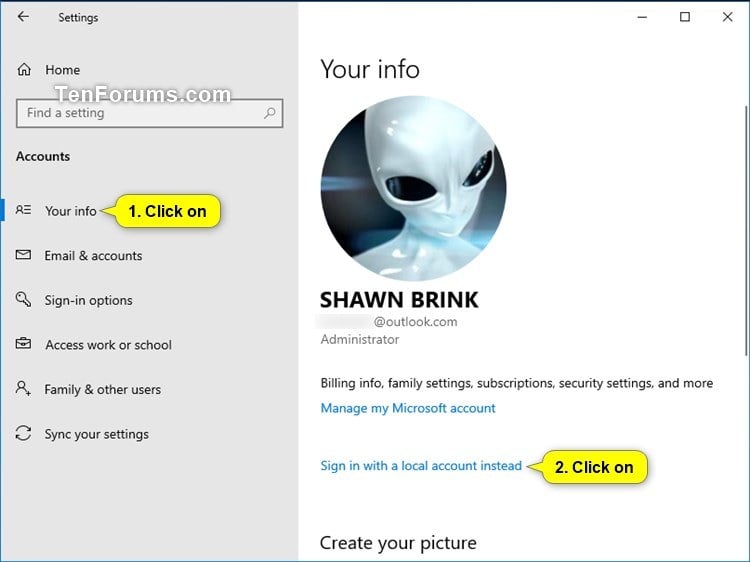Click the Accounts section heading
750x562 pixels.
pos(43,156)
